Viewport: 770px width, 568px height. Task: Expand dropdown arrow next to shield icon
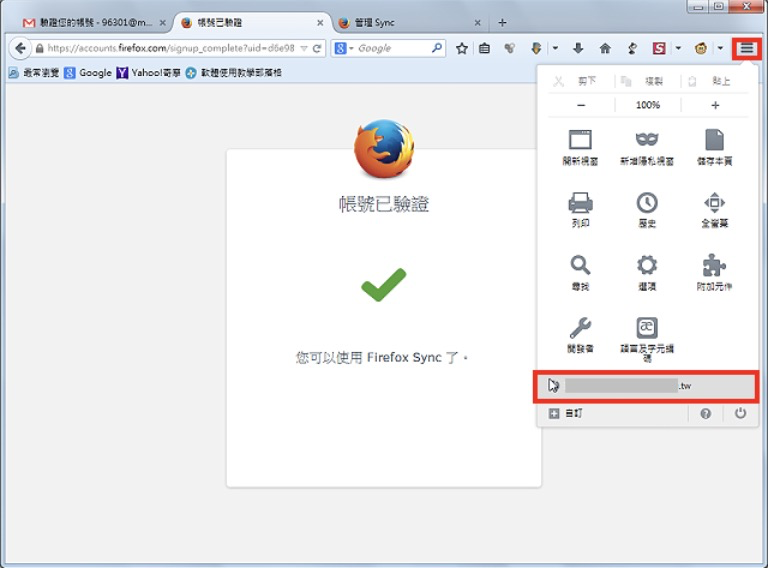point(555,48)
